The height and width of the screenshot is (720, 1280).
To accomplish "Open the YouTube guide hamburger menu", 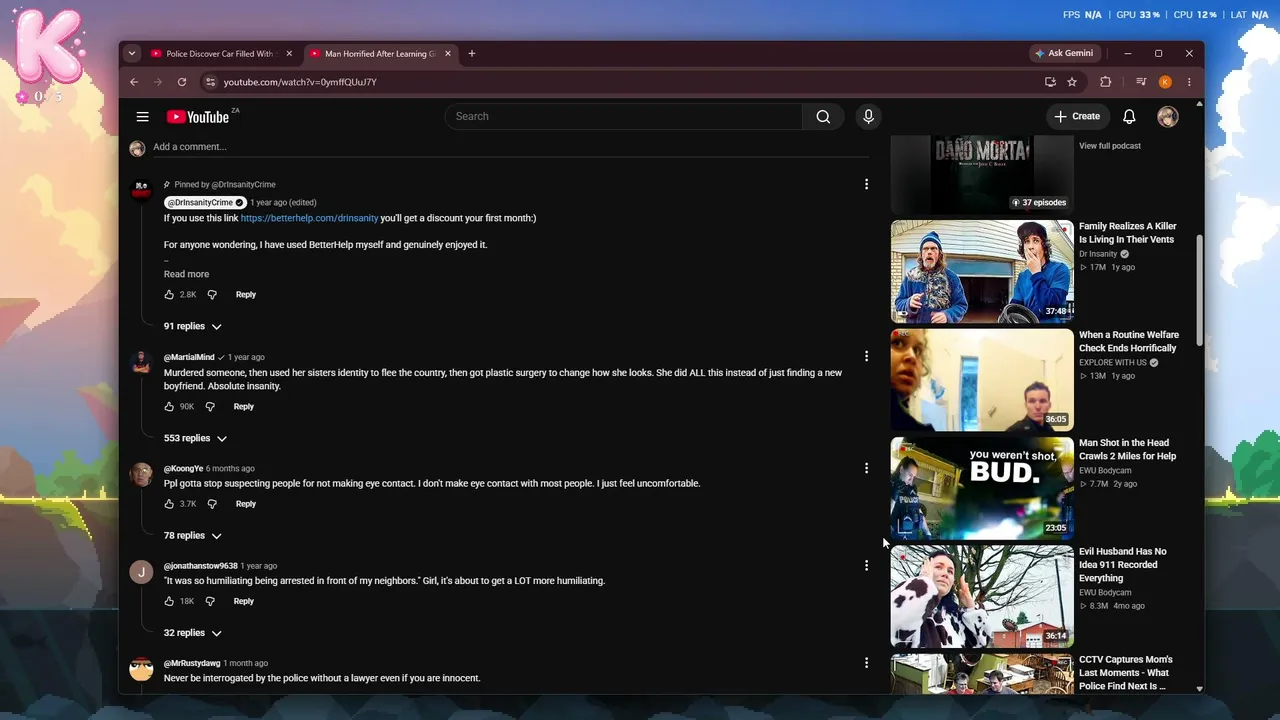I will (x=142, y=117).
